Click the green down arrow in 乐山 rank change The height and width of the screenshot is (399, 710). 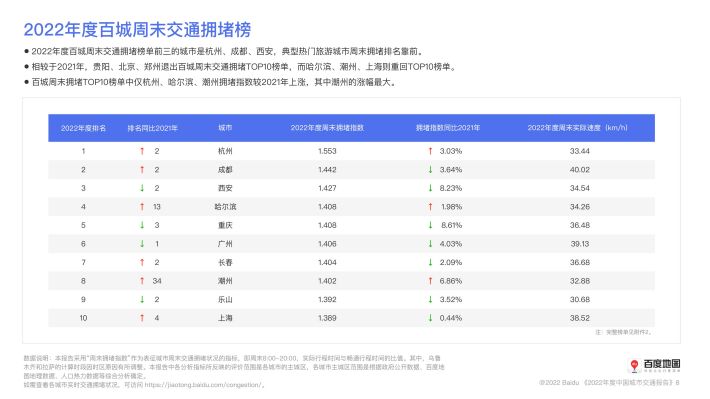tap(142, 299)
